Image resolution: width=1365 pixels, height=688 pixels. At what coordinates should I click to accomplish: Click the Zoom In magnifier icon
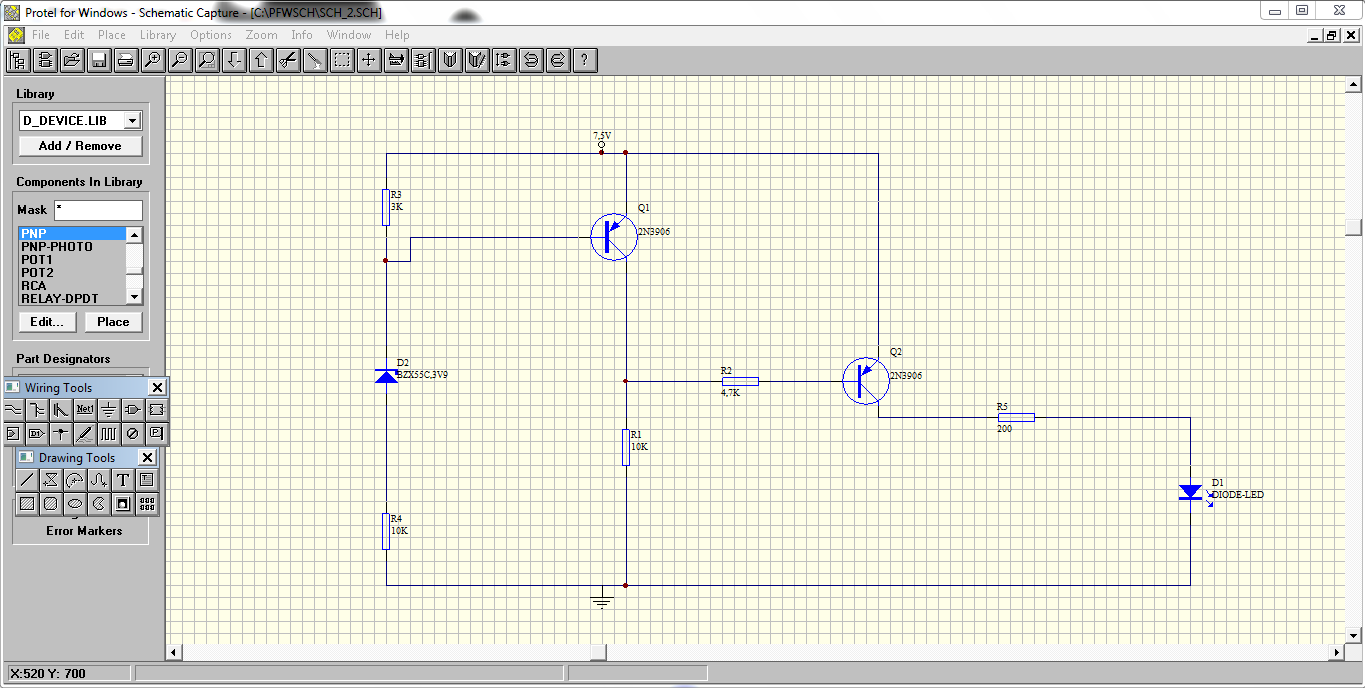(152, 60)
